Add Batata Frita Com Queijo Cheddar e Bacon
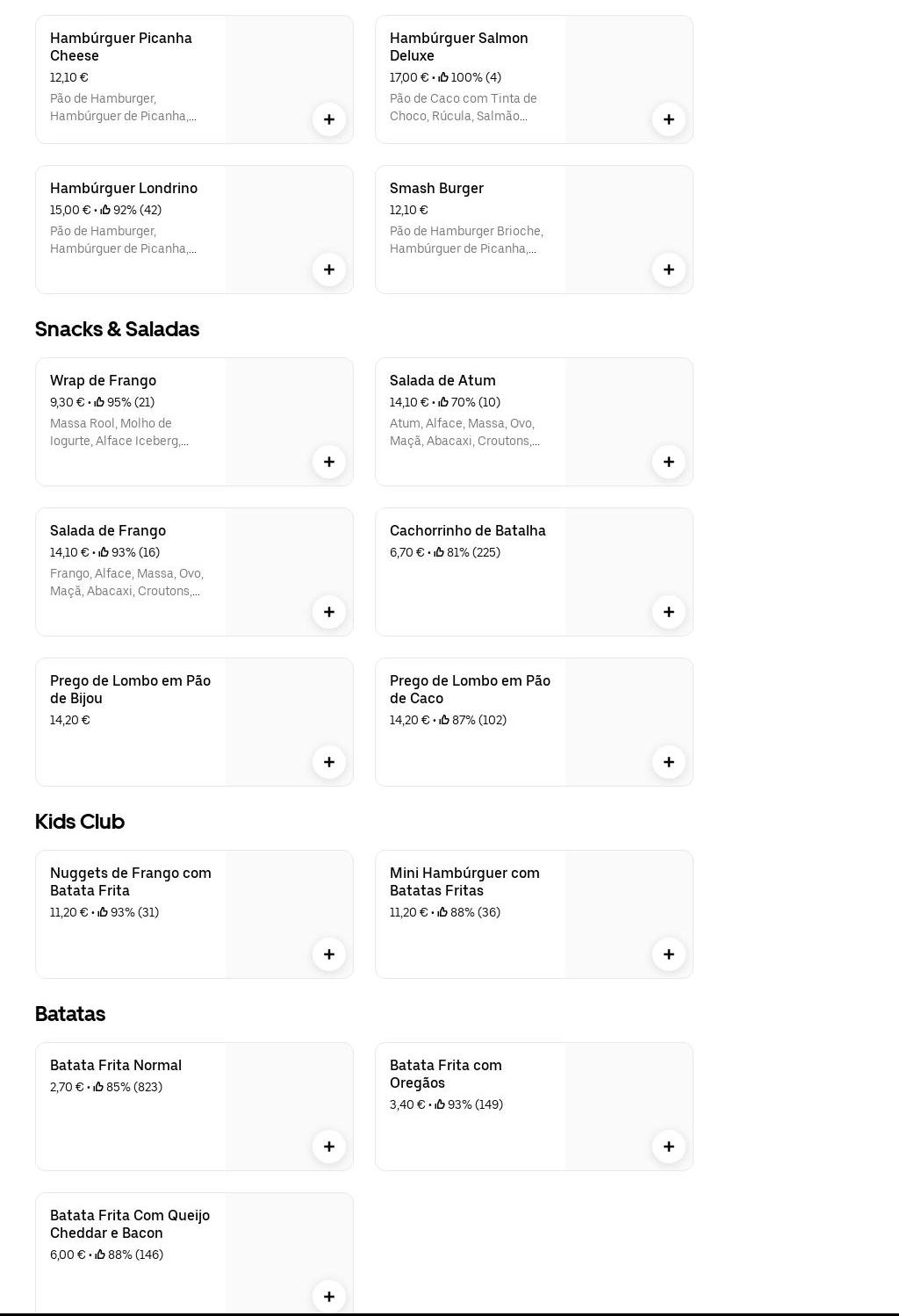899x1316 pixels. click(x=329, y=1297)
